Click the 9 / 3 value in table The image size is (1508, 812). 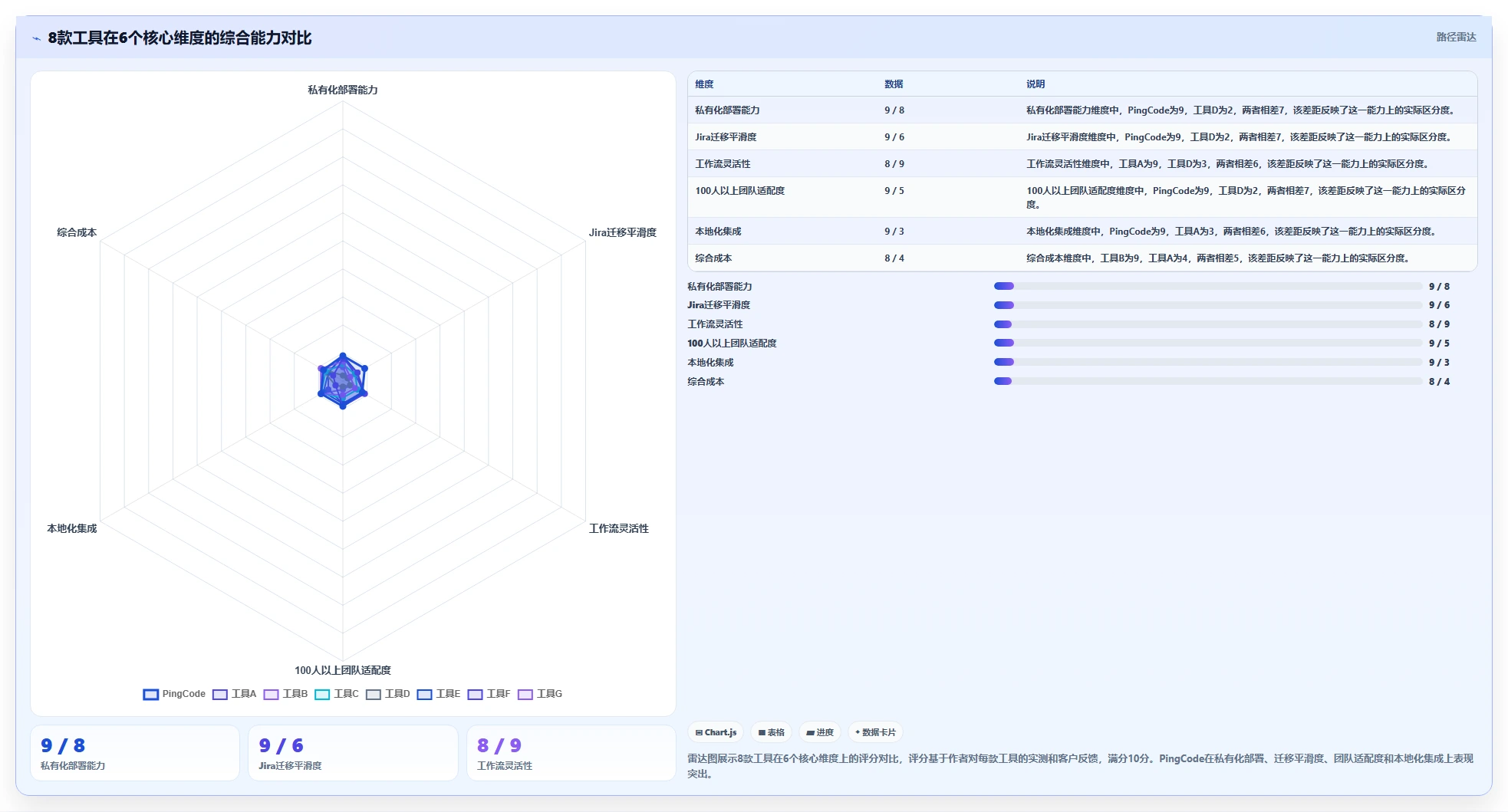tap(894, 232)
